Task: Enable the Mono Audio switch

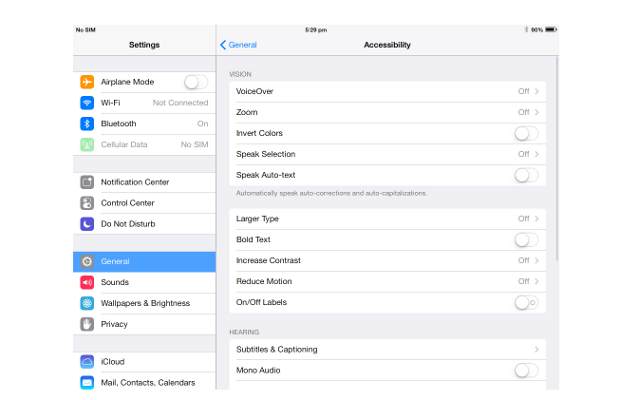Action: (x=526, y=370)
